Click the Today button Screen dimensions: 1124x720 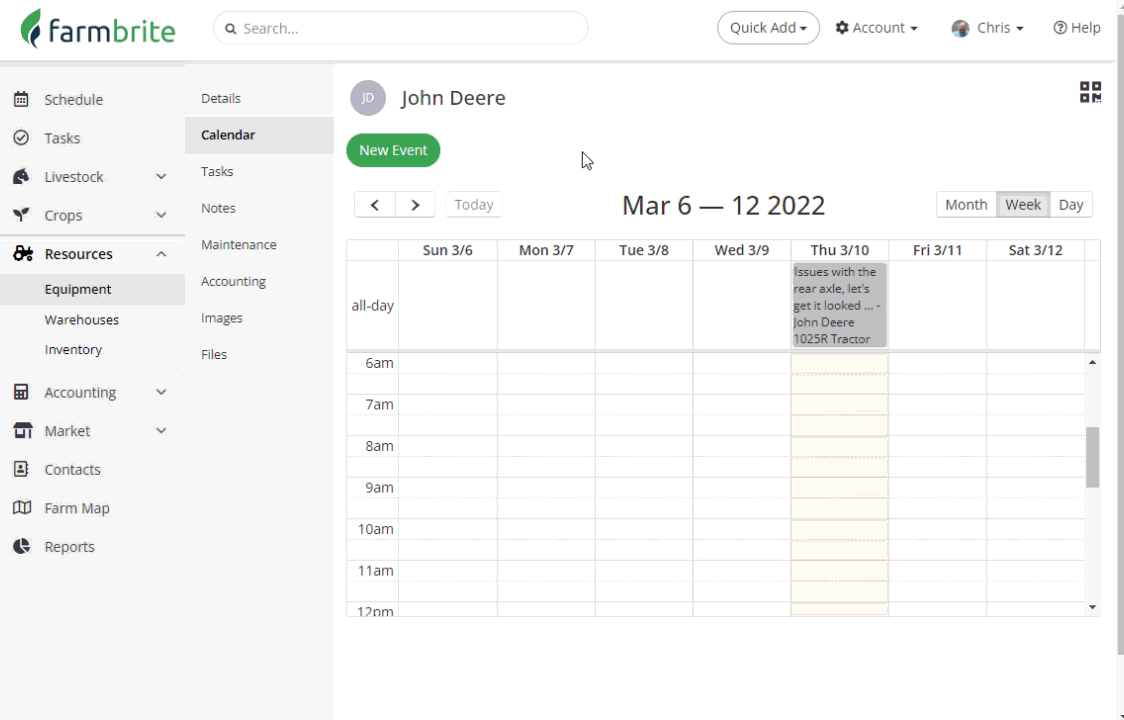point(474,205)
